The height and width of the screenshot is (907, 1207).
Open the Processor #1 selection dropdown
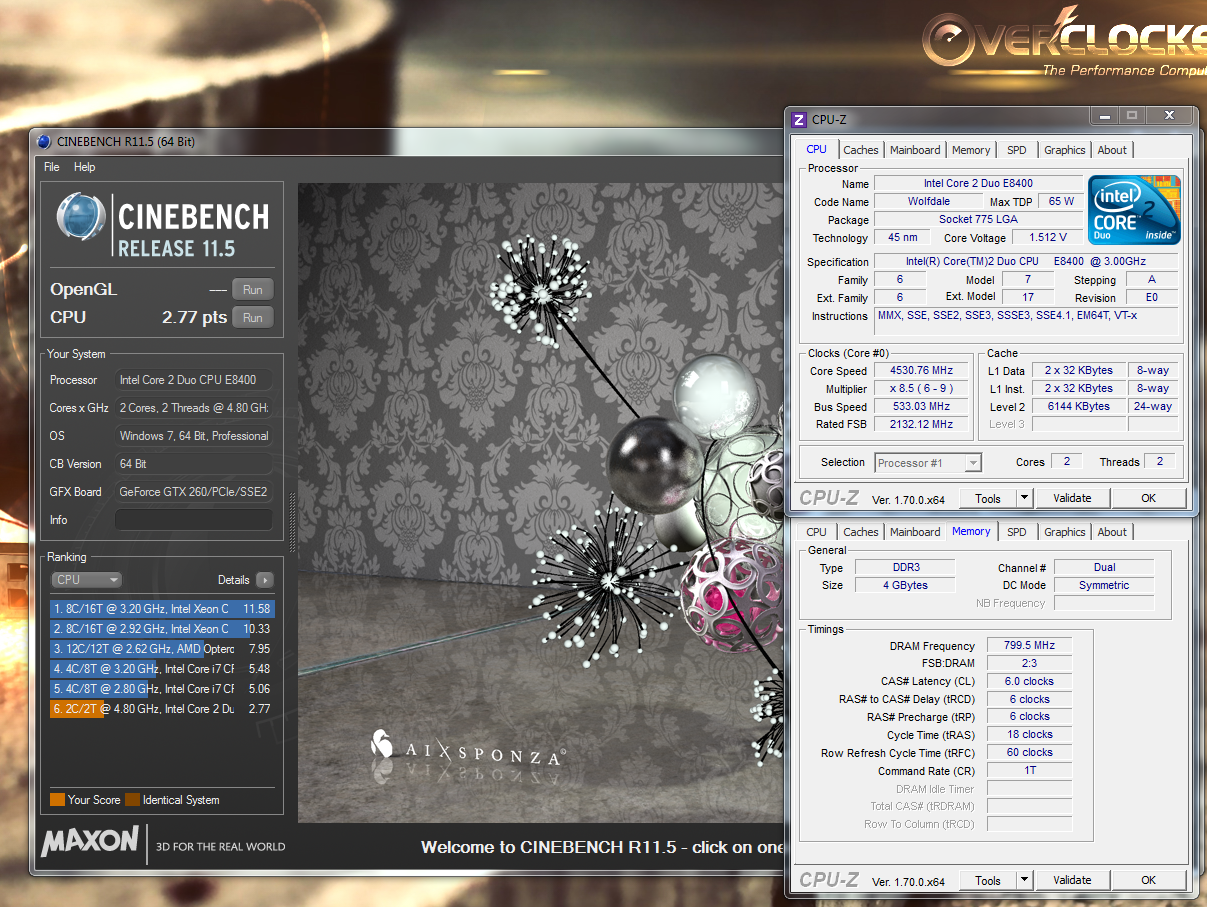pyautogui.click(x=928, y=463)
